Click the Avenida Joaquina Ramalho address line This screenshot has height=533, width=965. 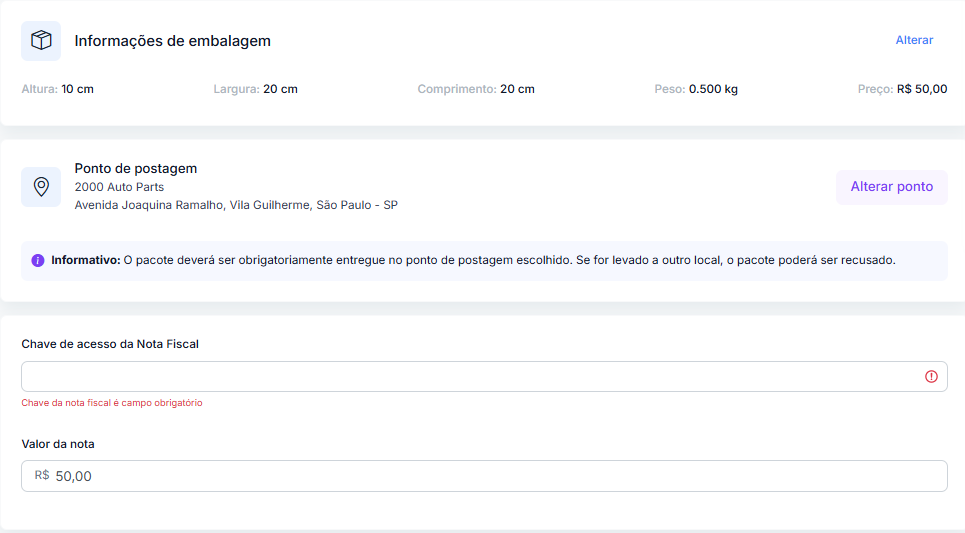coord(236,205)
